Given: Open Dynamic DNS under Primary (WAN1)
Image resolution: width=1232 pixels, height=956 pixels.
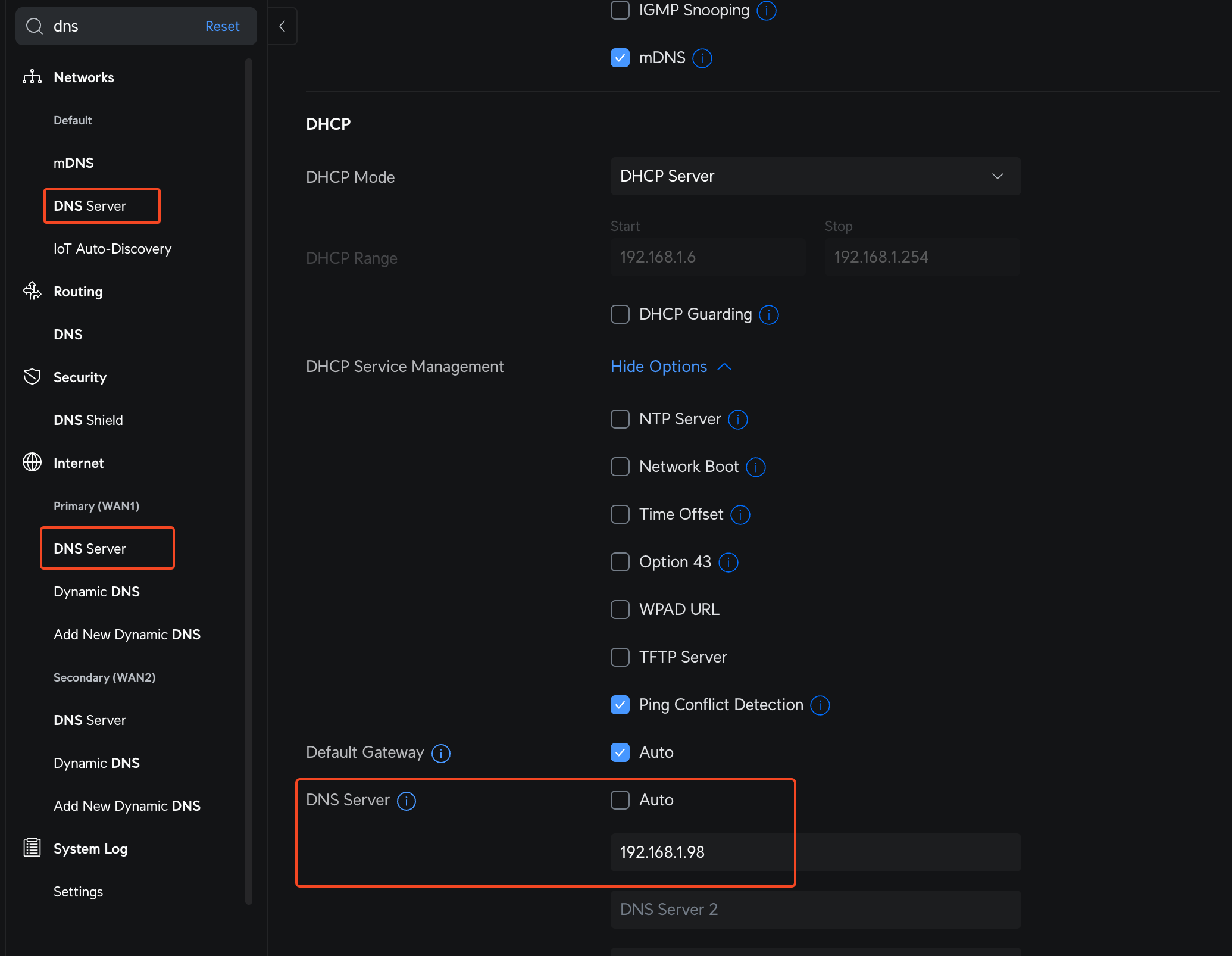Looking at the screenshot, I should [96, 592].
